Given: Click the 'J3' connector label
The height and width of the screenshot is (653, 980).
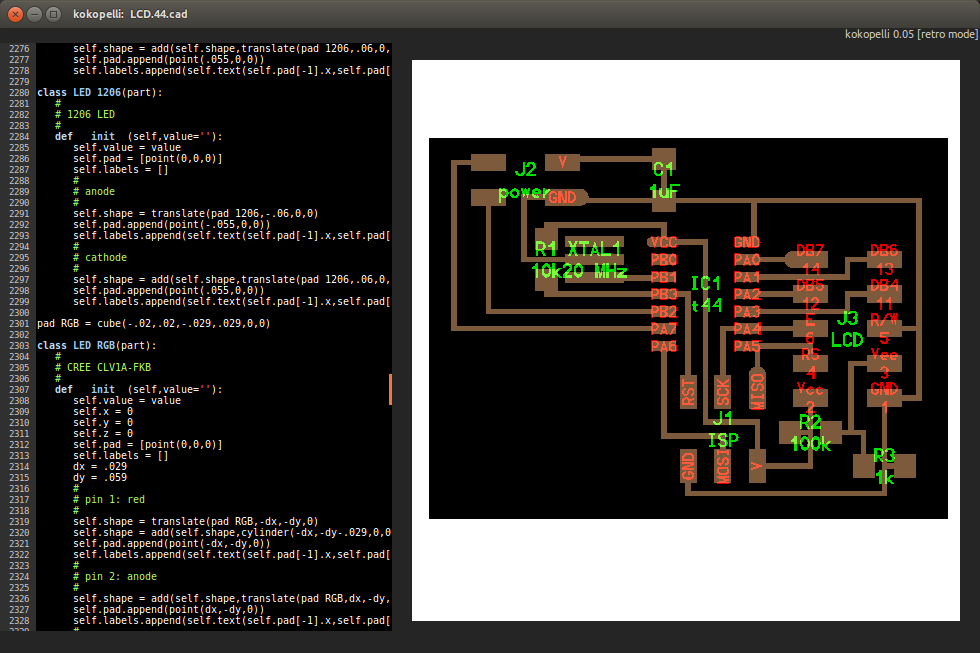Looking at the screenshot, I should (847, 319).
